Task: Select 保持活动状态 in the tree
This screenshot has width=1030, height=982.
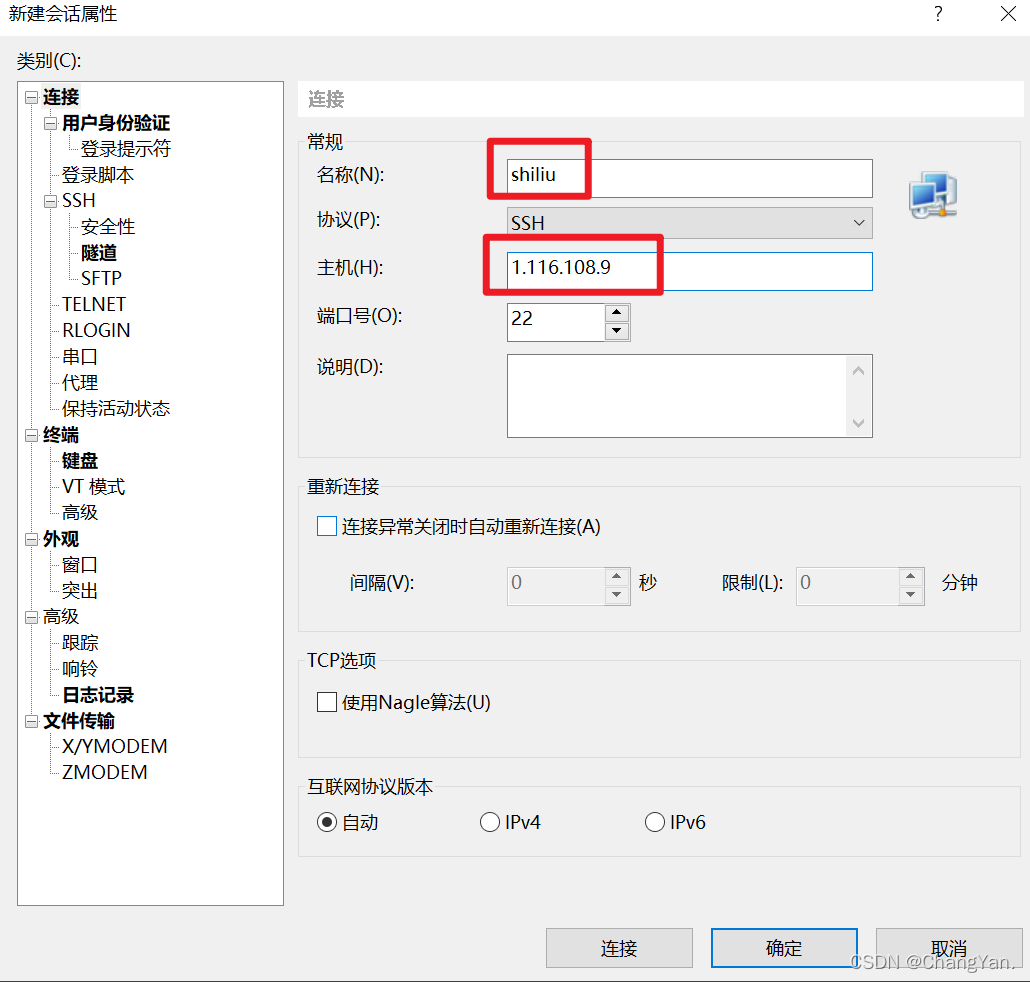Action: 116,409
